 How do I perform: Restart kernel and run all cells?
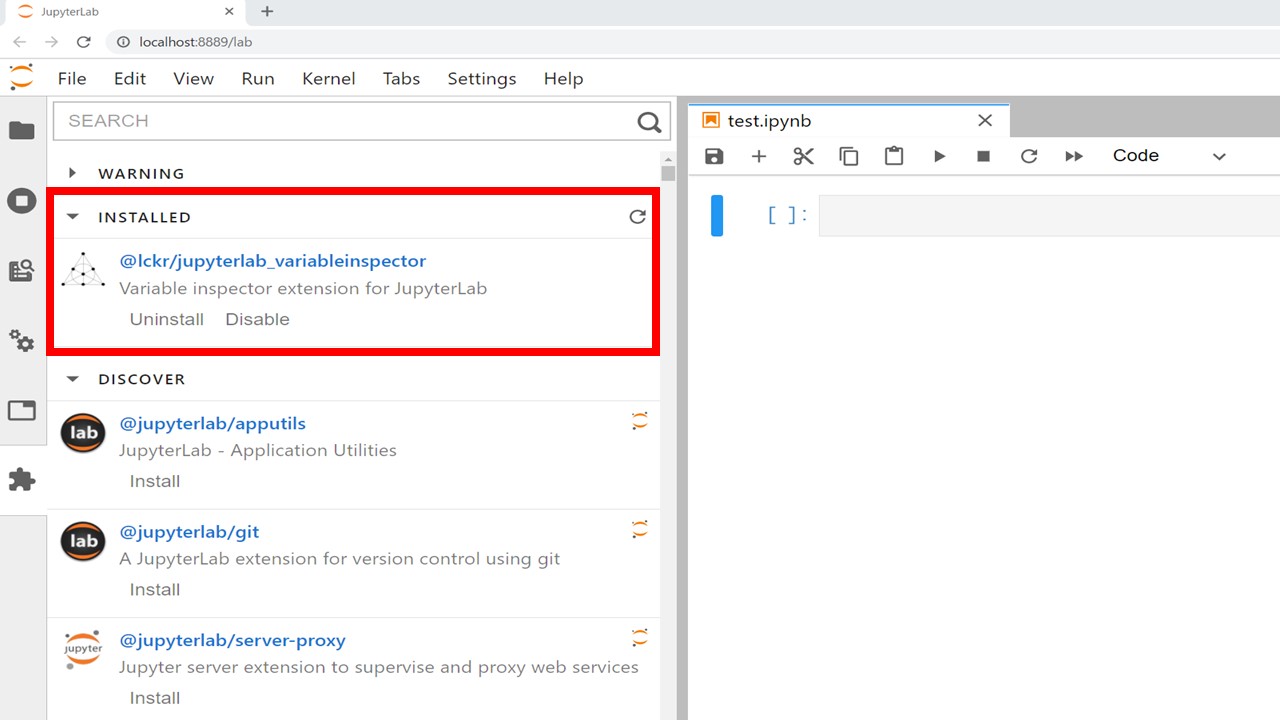(1074, 156)
